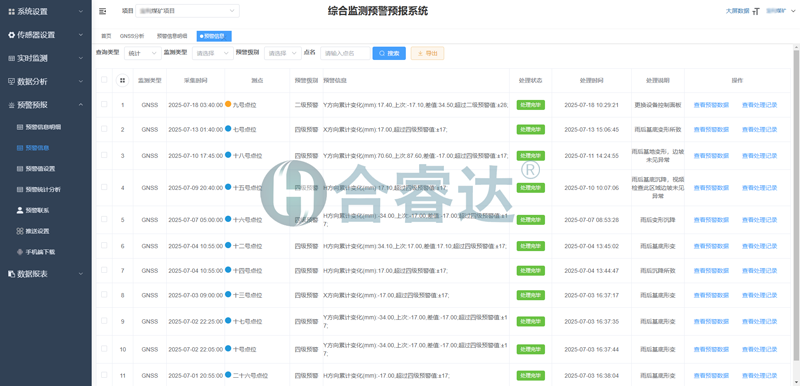
Task: Click the 点名 input field
Action: point(345,53)
